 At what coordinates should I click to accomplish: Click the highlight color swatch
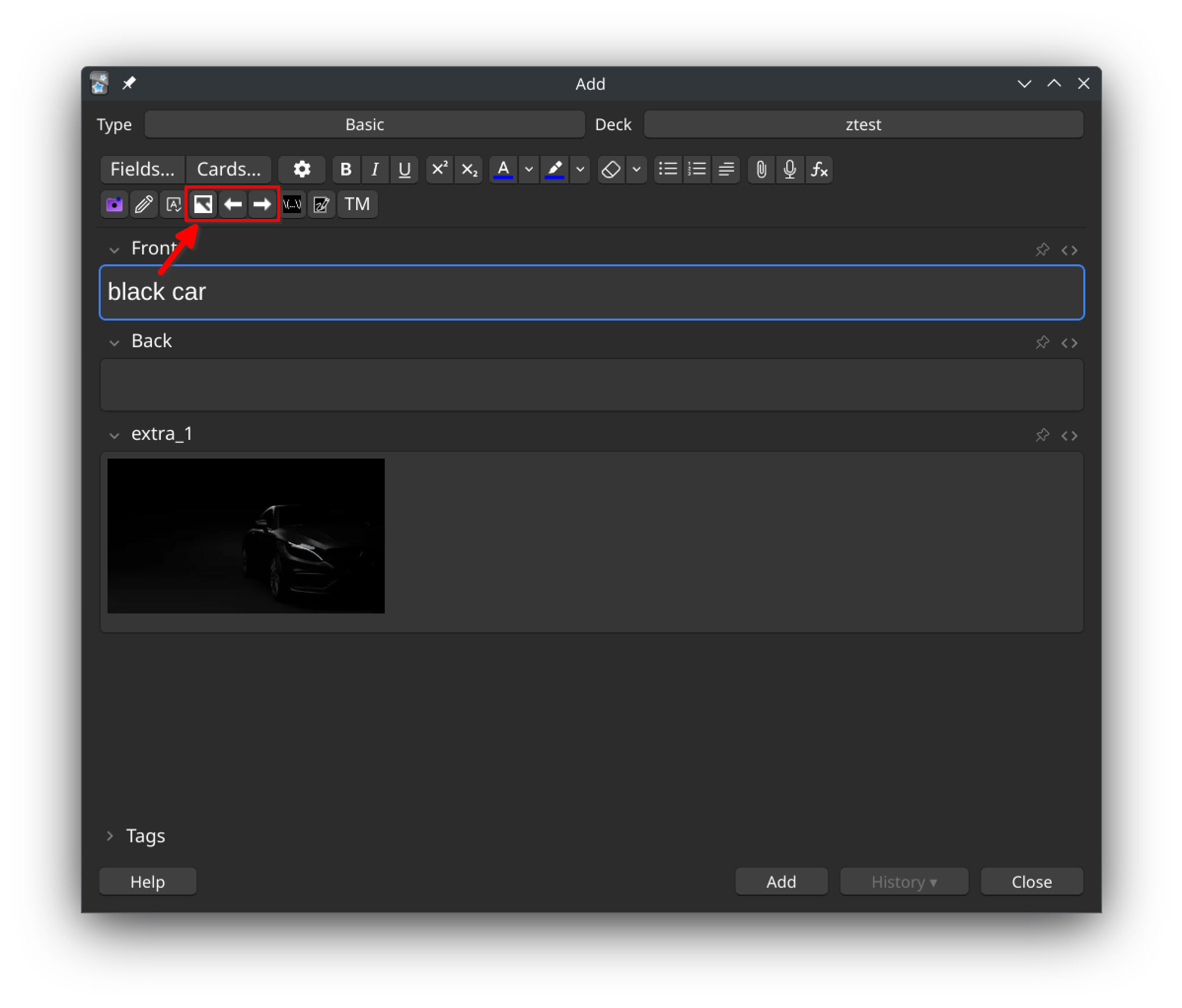(x=554, y=169)
